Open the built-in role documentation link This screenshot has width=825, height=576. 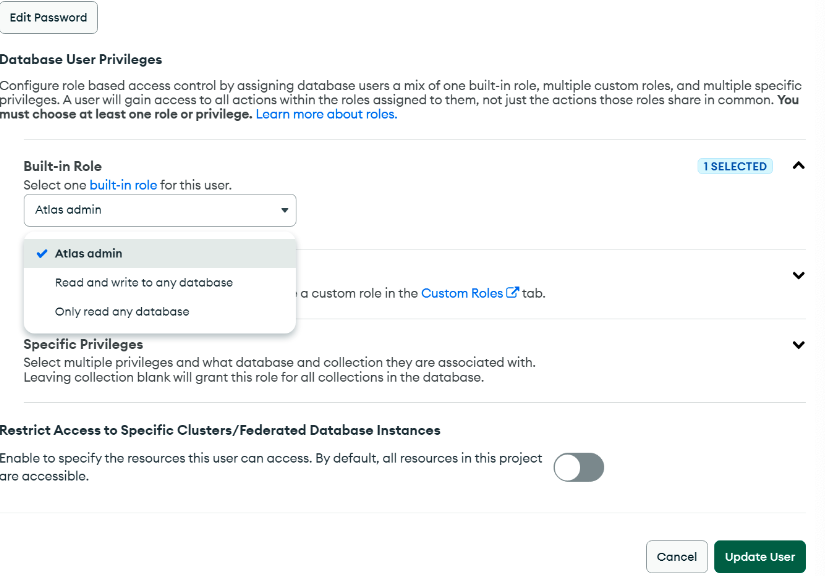coord(123,185)
